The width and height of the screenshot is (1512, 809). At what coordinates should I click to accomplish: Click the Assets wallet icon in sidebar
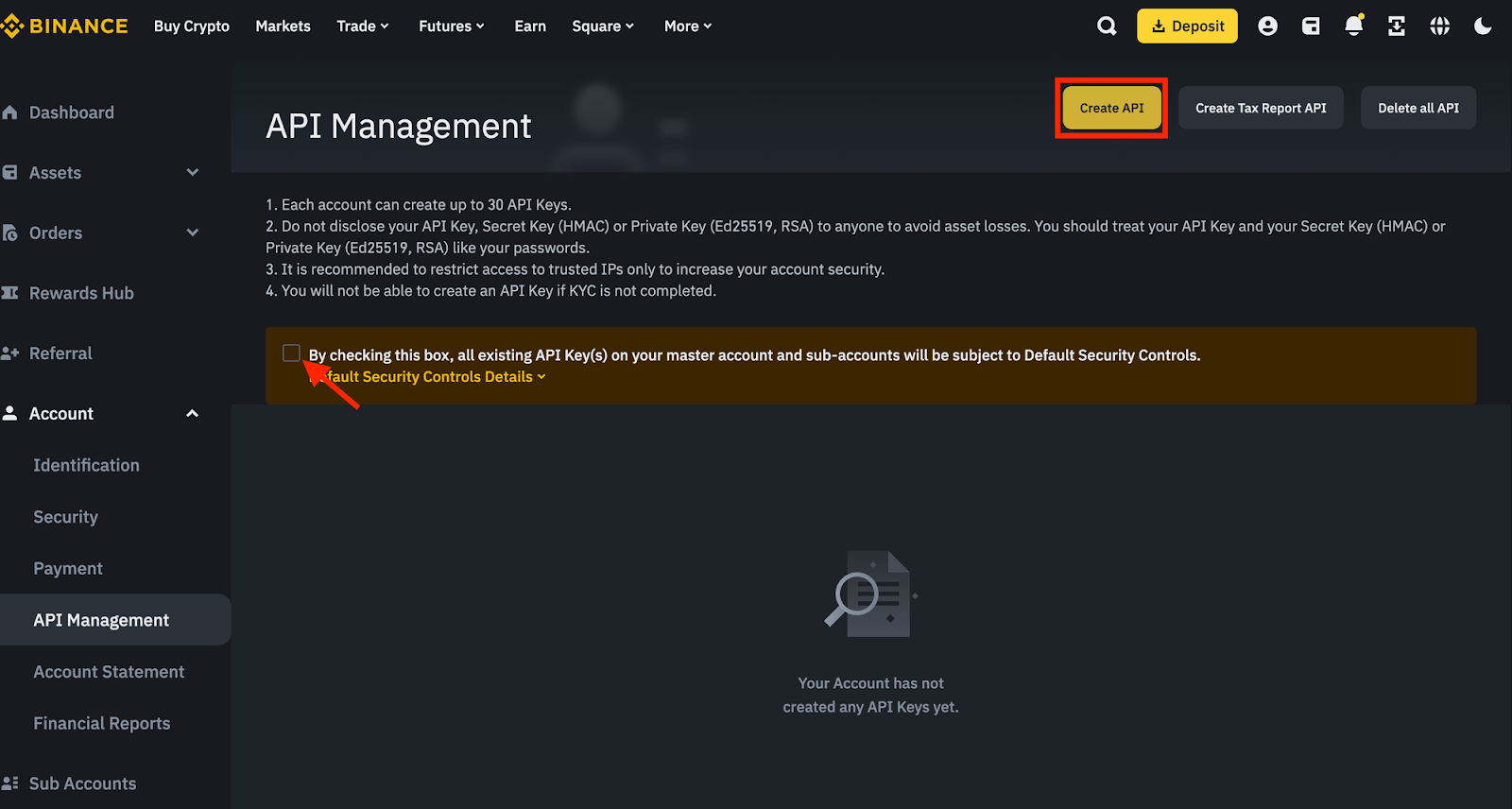tap(9, 173)
